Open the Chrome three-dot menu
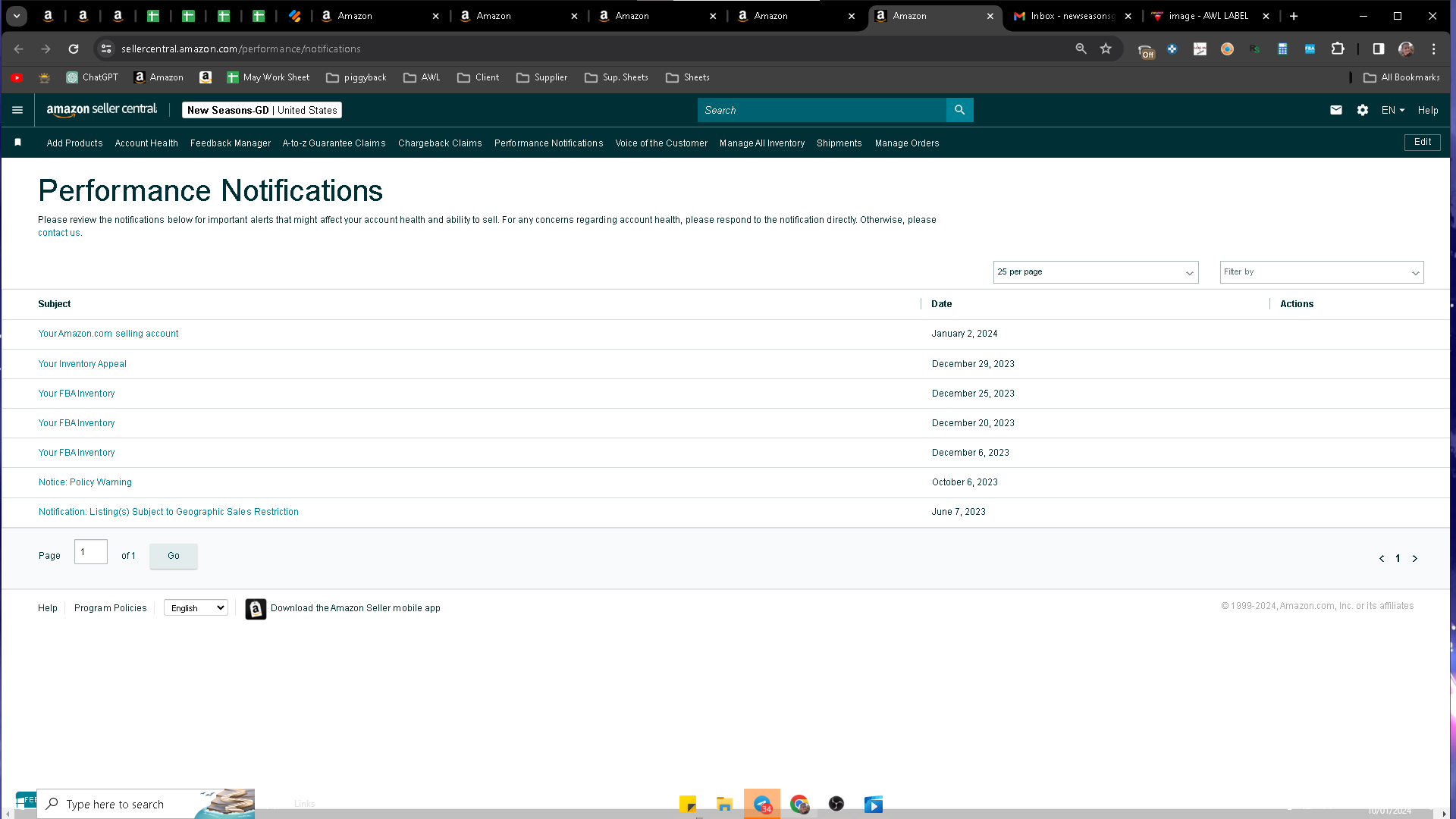This screenshot has height=819, width=1456. pyautogui.click(x=1433, y=49)
